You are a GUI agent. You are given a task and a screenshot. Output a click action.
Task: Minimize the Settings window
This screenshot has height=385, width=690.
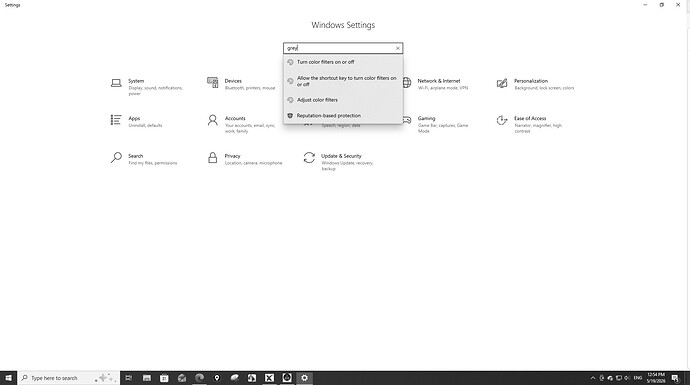click(645, 5)
